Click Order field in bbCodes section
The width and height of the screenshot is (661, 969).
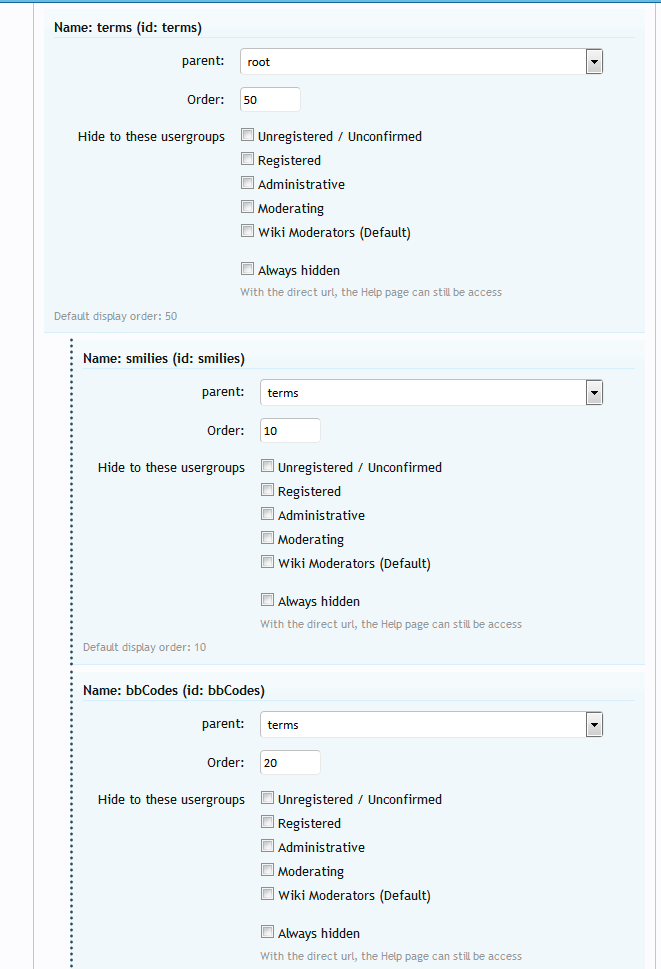(290, 763)
